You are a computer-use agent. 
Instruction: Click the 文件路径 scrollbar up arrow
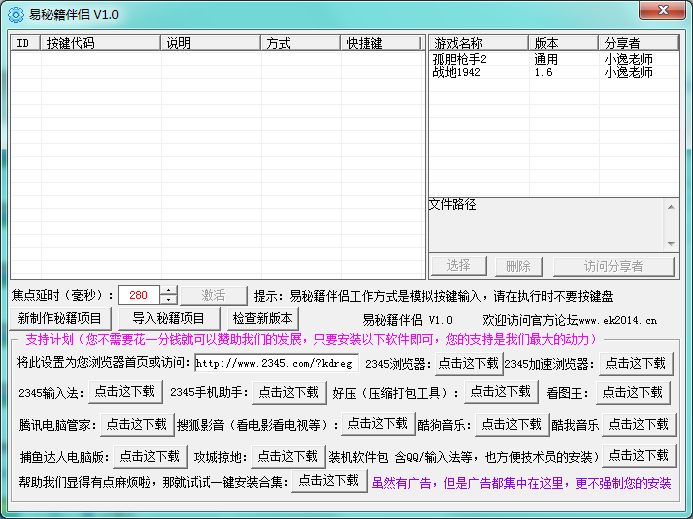coord(671,207)
